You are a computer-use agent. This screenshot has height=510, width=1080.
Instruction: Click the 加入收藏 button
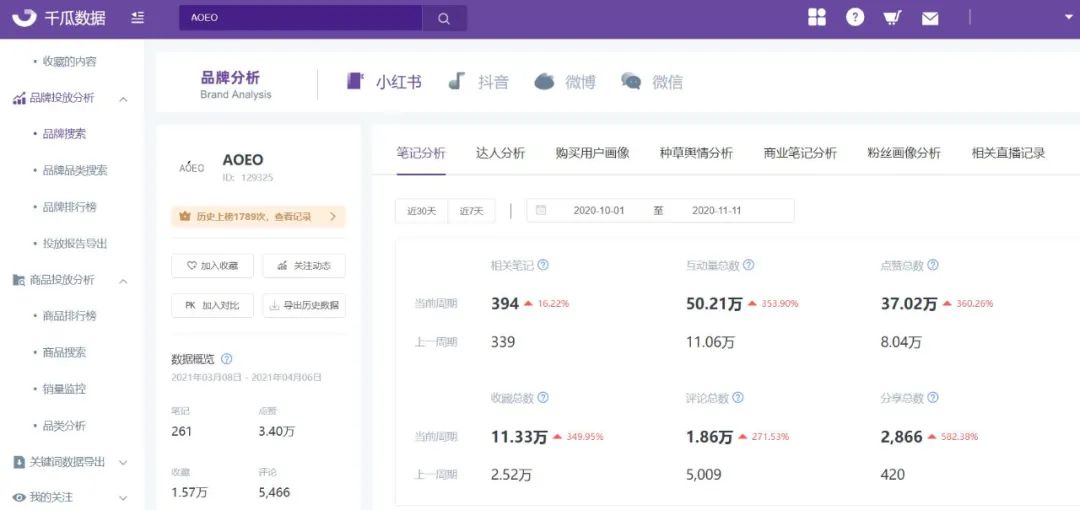212,265
